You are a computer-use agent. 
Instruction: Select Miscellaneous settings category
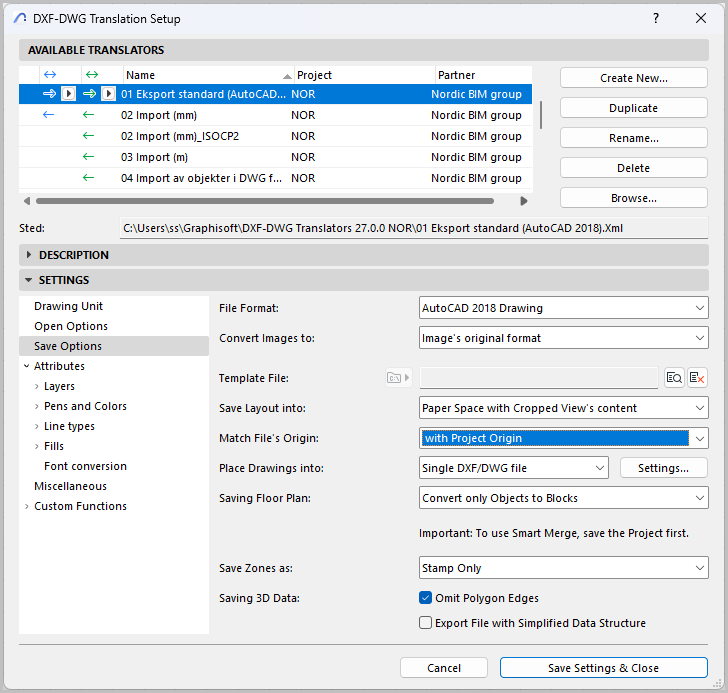point(70,486)
